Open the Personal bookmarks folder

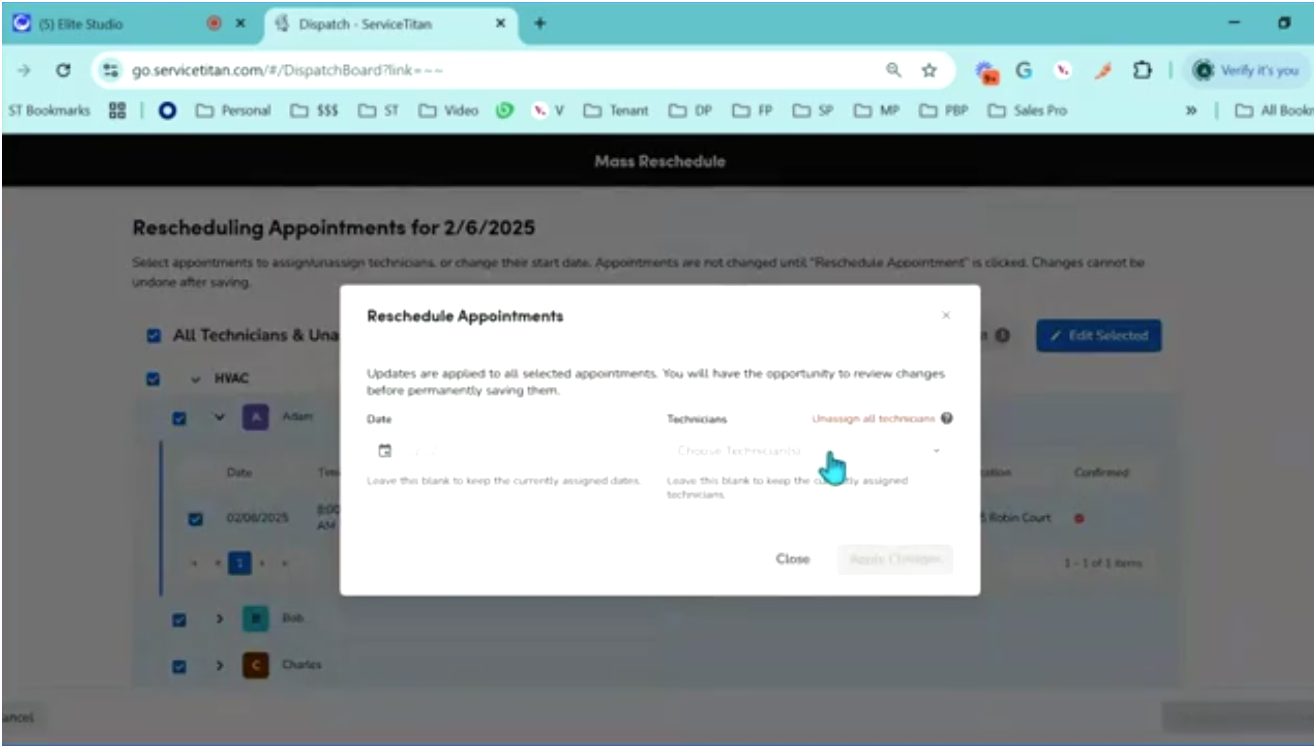click(233, 111)
